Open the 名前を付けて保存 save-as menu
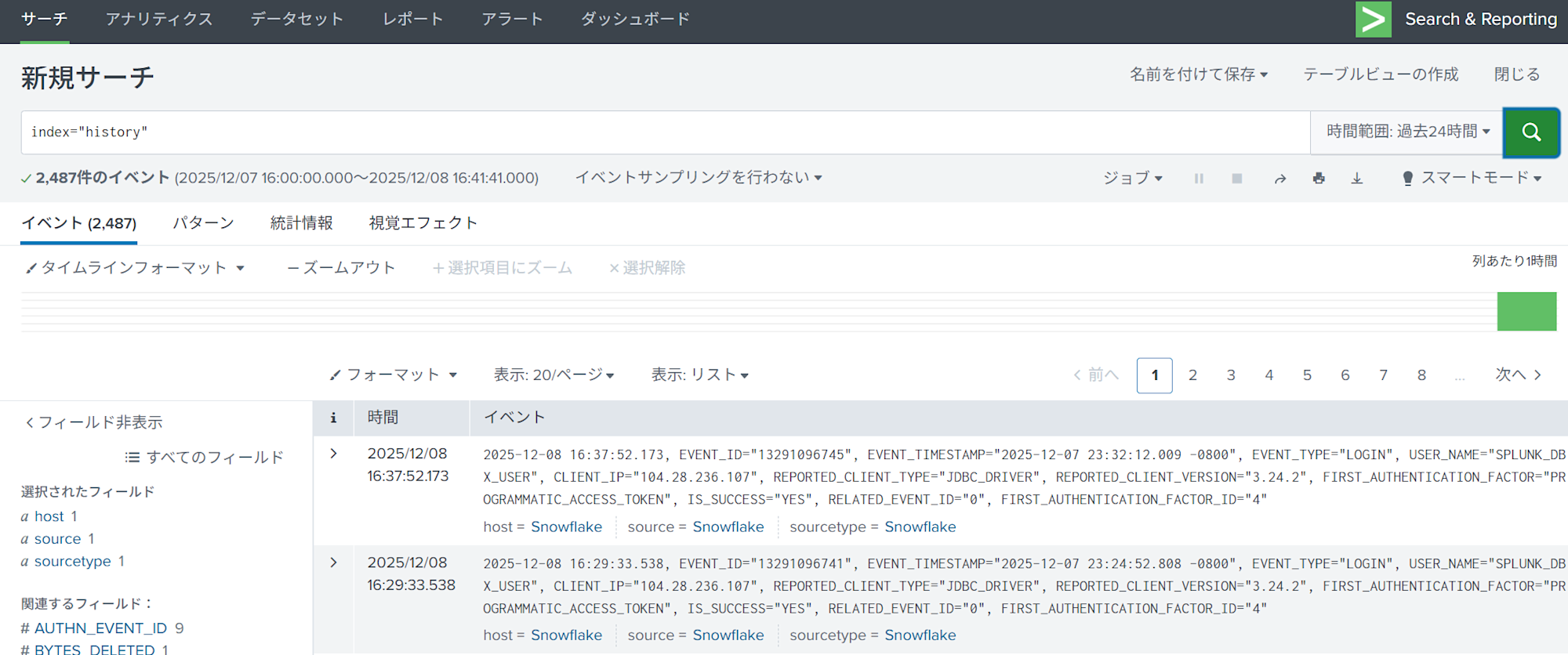This screenshot has width=1568, height=655. pyautogui.click(x=1198, y=74)
